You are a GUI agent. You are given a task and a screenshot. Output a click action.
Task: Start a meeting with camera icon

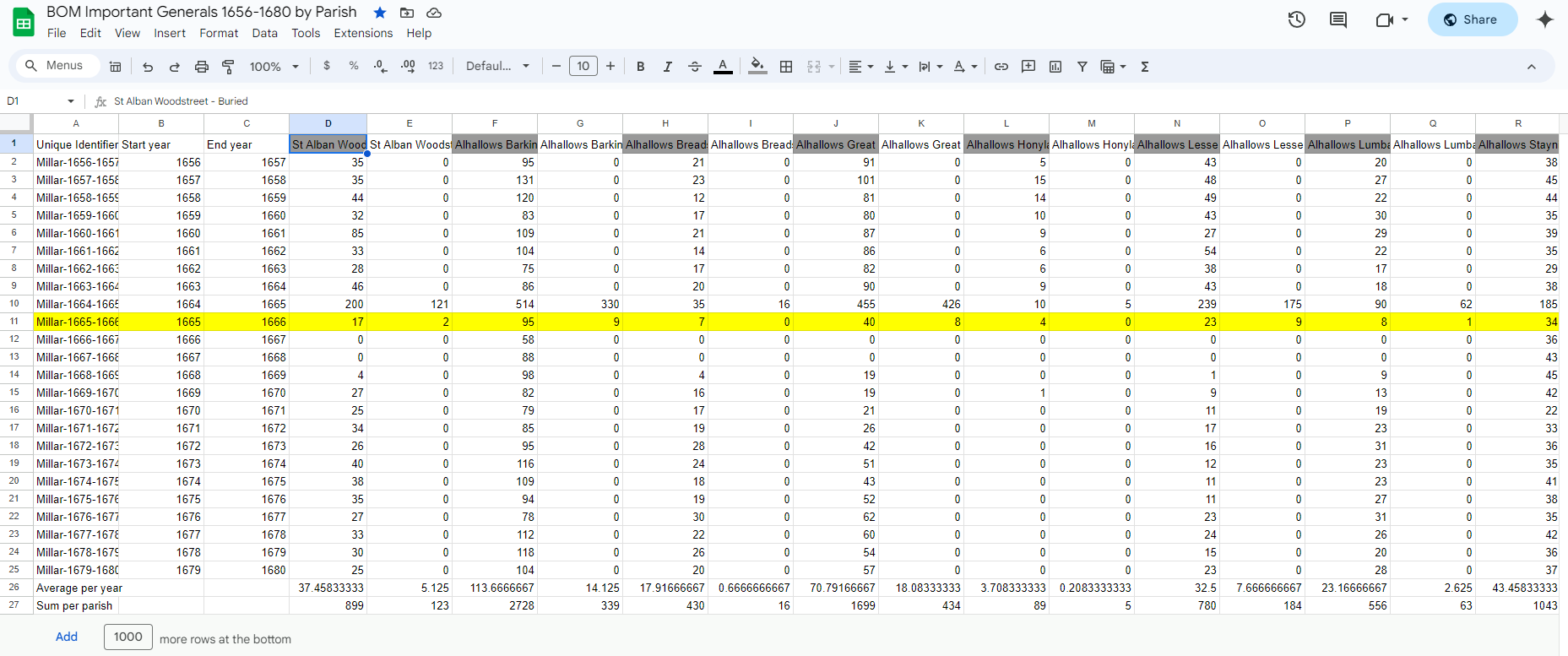tap(1384, 19)
